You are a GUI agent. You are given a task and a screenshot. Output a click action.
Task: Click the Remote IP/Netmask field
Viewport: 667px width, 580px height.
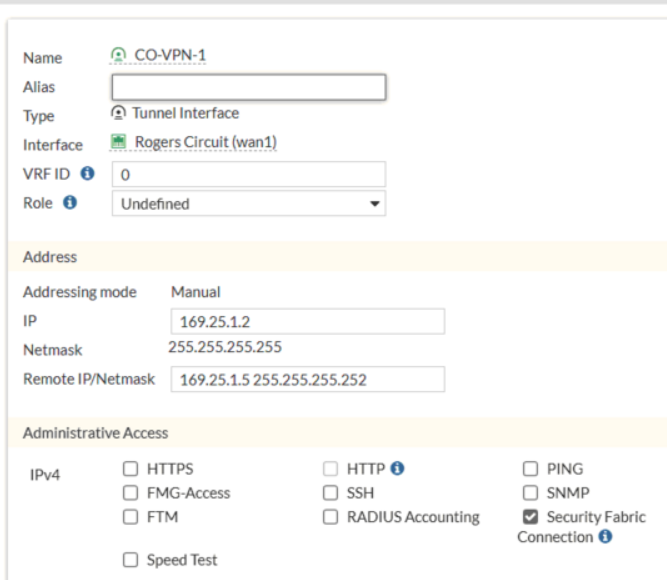(x=308, y=379)
